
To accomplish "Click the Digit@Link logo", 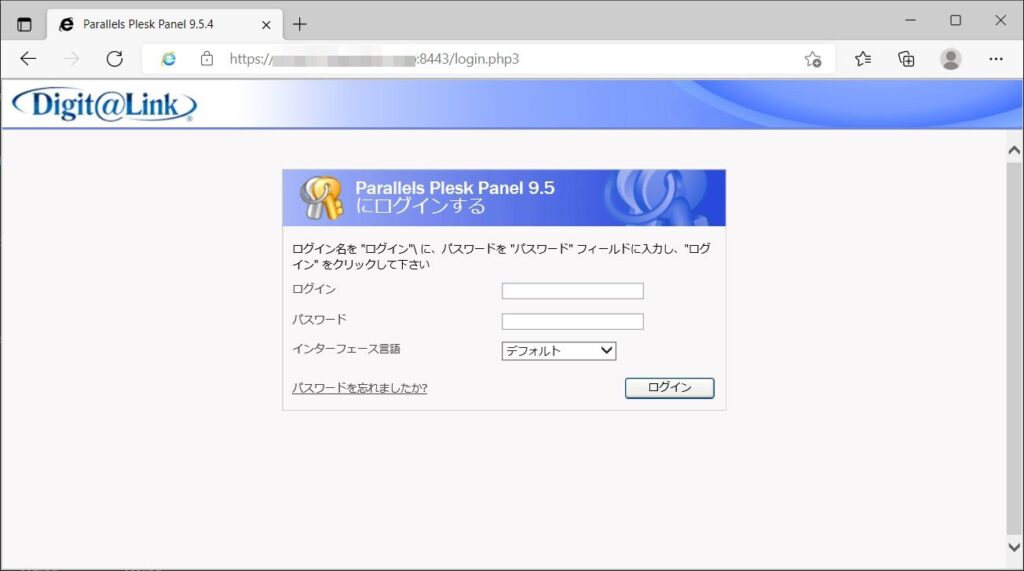I will [x=104, y=105].
